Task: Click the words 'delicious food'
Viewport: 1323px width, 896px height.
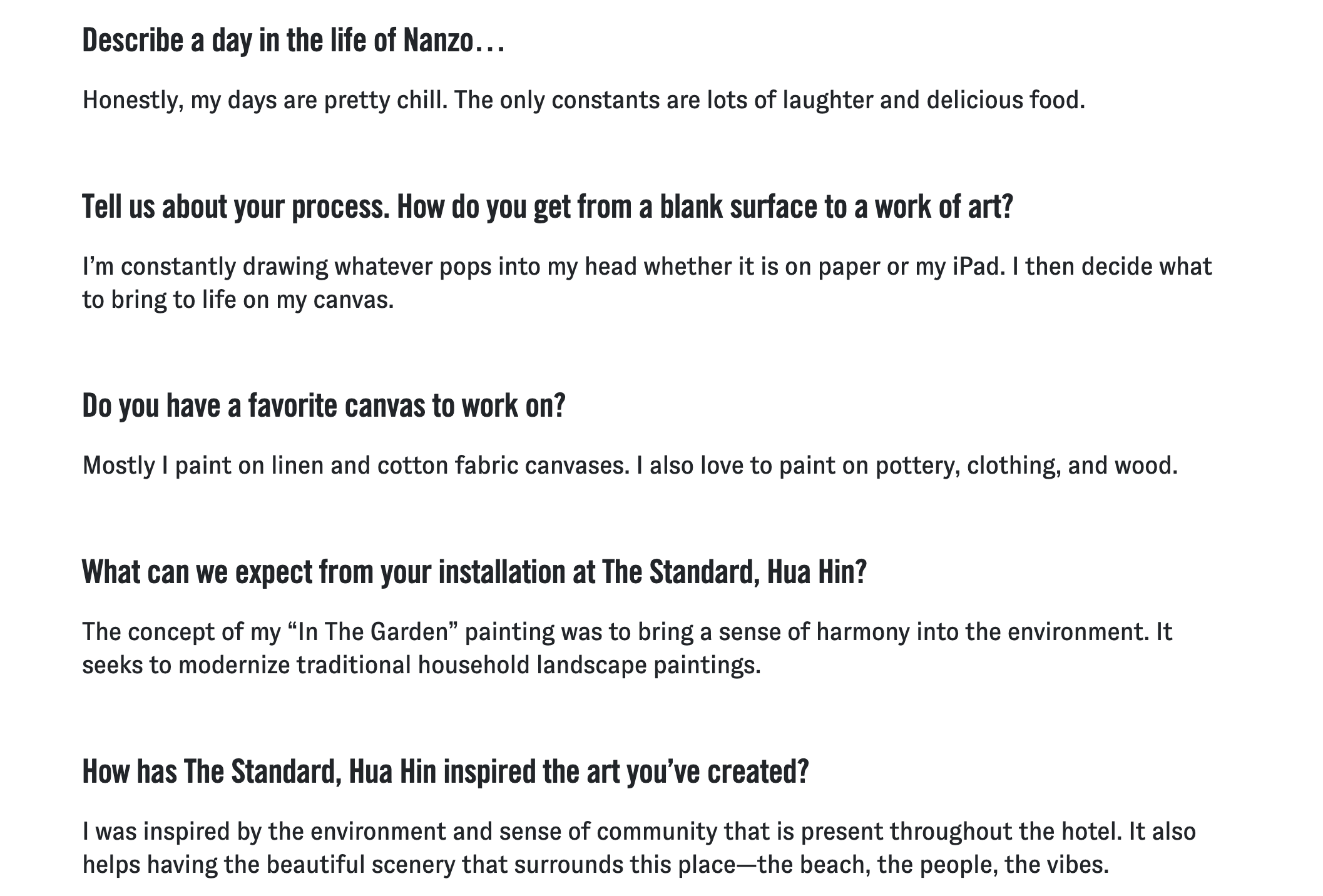Action: [x=1005, y=100]
